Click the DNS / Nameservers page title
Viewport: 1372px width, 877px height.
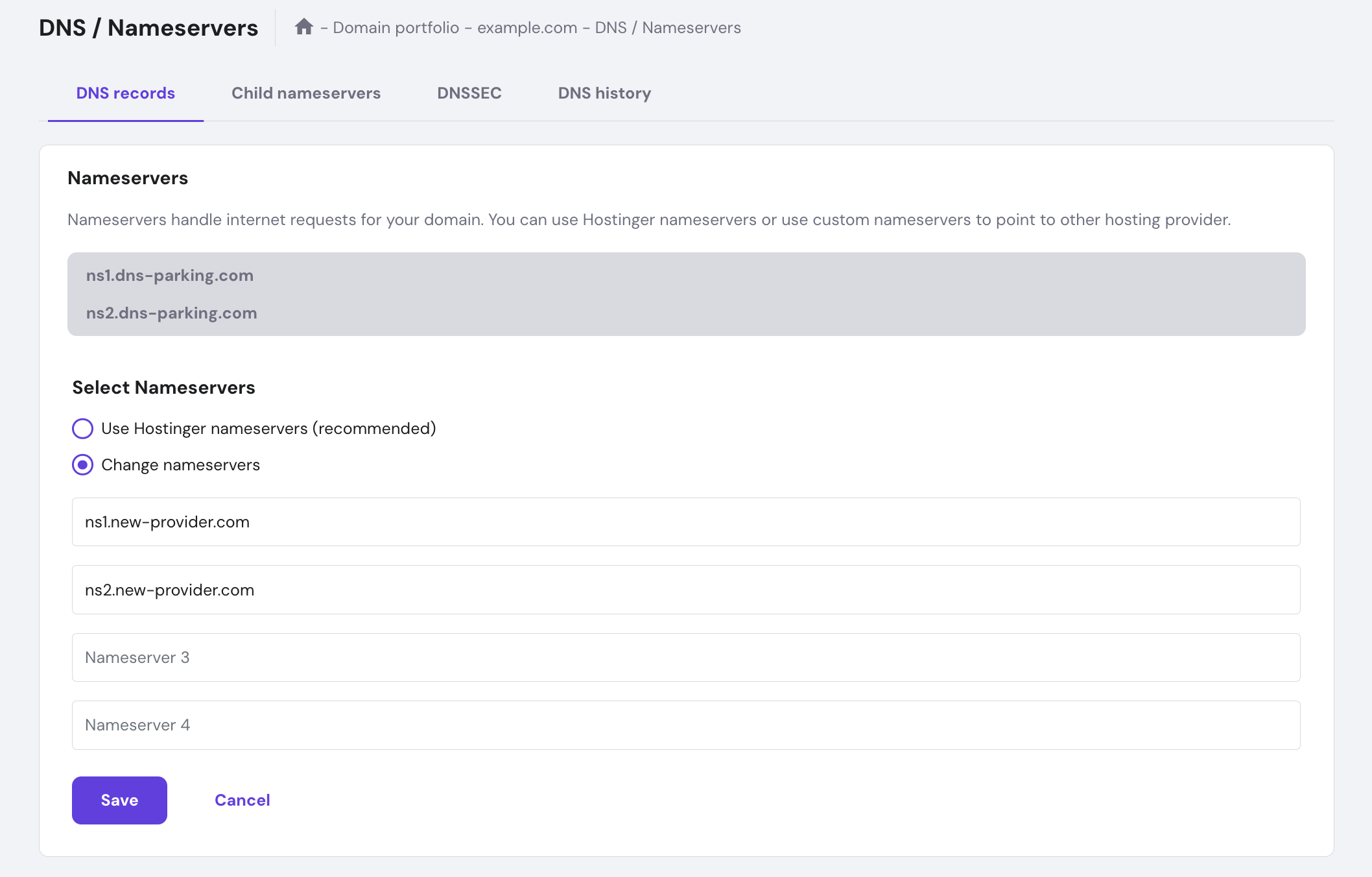point(148,27)
